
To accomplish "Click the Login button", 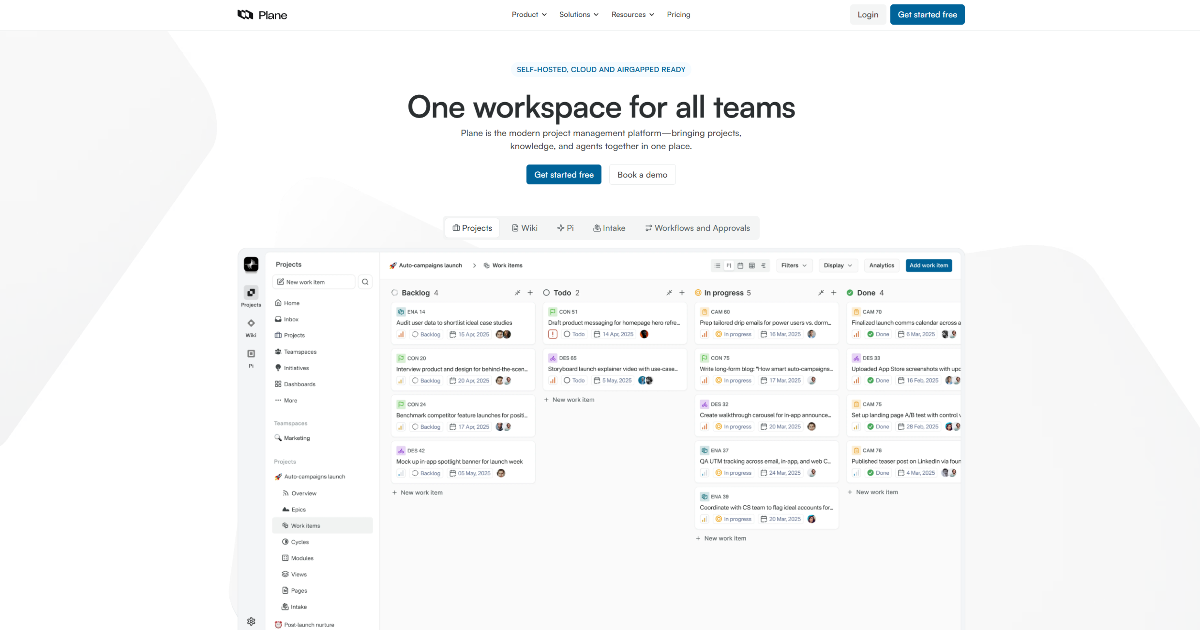I will (867, 14).
